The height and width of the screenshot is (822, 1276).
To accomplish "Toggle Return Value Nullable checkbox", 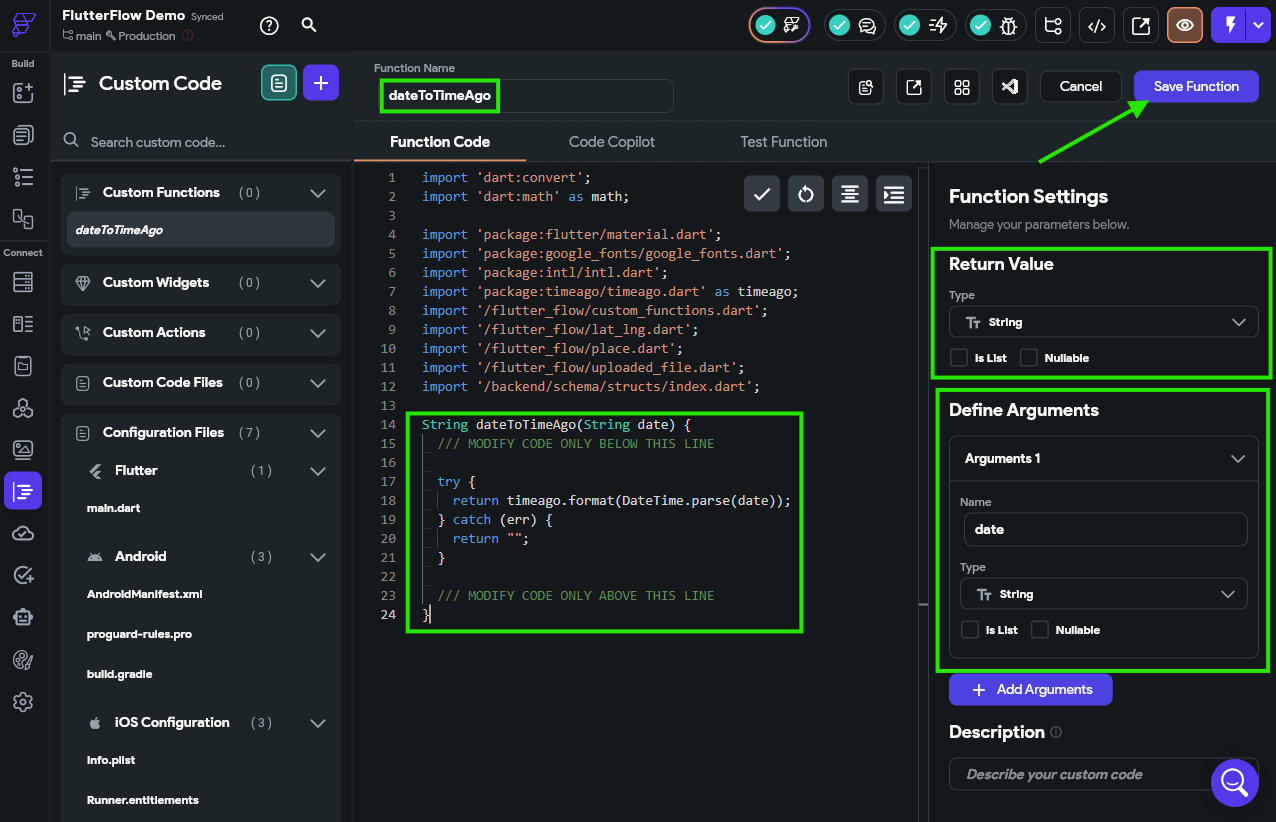I will [1029, 358].
